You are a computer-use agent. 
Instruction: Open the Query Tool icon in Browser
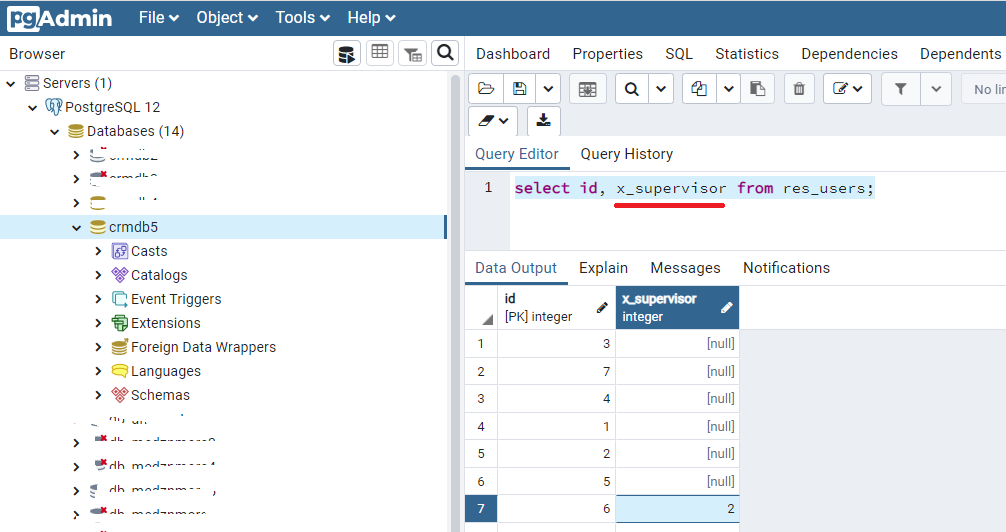point(347,53)
